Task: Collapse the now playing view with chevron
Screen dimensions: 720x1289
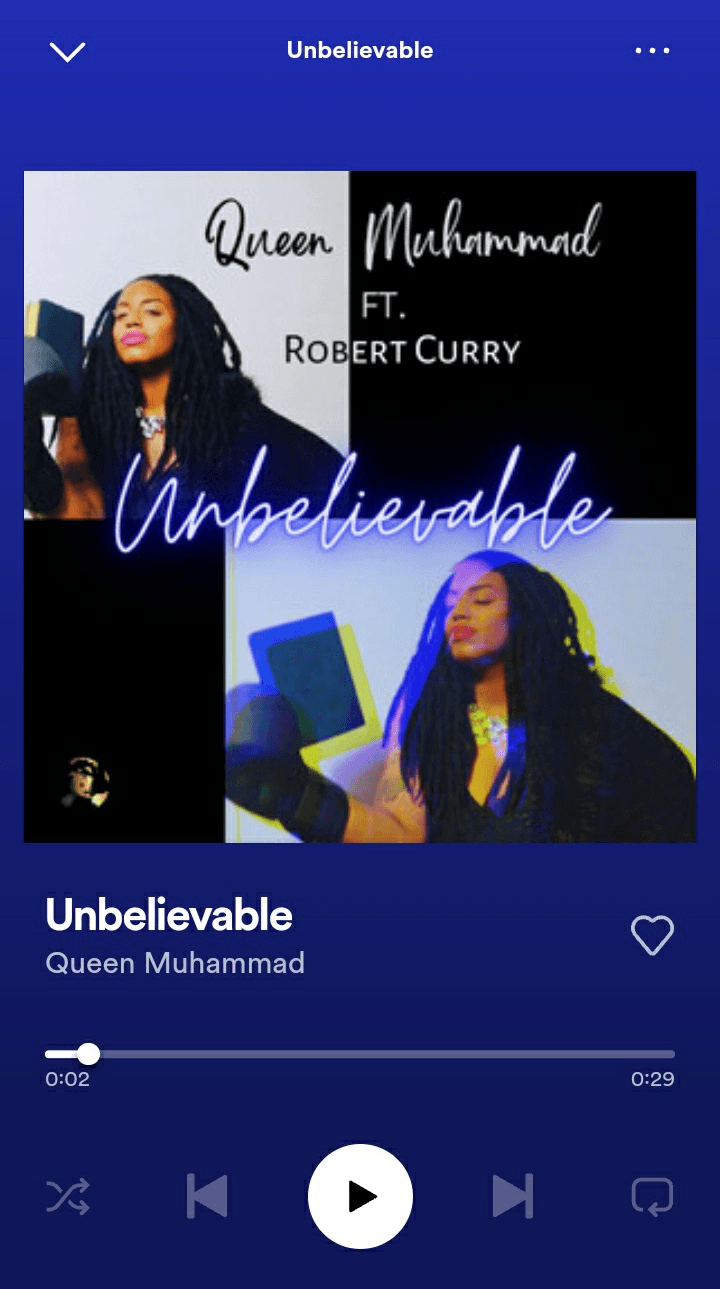Action: click(68, 51)
